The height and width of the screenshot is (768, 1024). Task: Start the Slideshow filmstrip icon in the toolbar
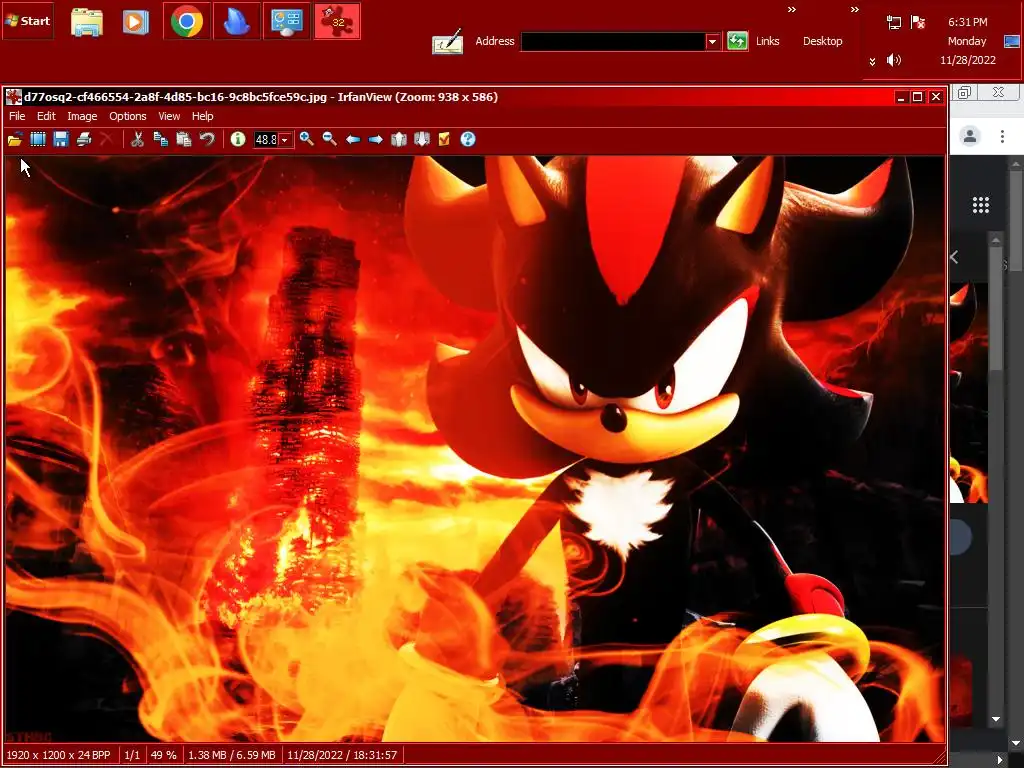pos(38,139)
